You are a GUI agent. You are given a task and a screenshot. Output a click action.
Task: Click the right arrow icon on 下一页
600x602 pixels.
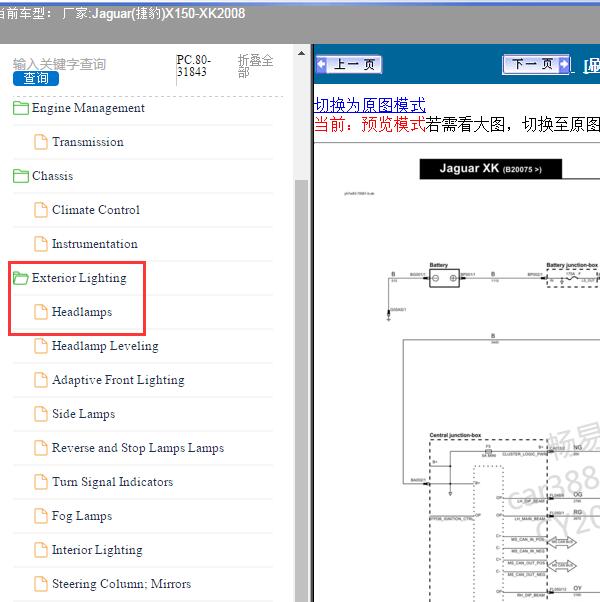[x=564, y=64]
